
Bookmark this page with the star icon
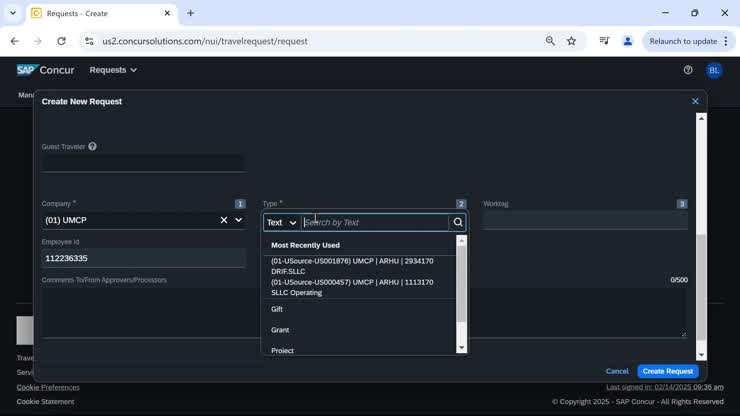(x=572, y=41)
